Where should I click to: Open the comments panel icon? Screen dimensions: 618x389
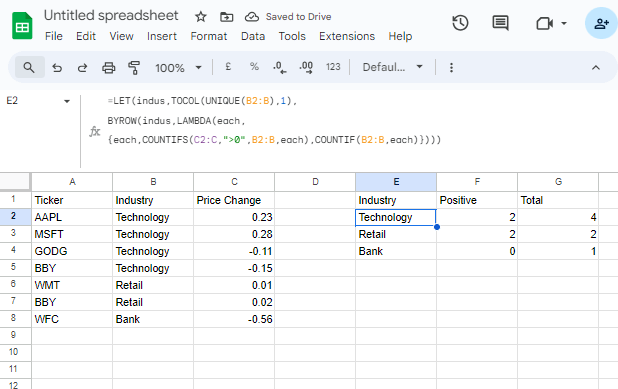pyautogui.click(x=500, y=23)
